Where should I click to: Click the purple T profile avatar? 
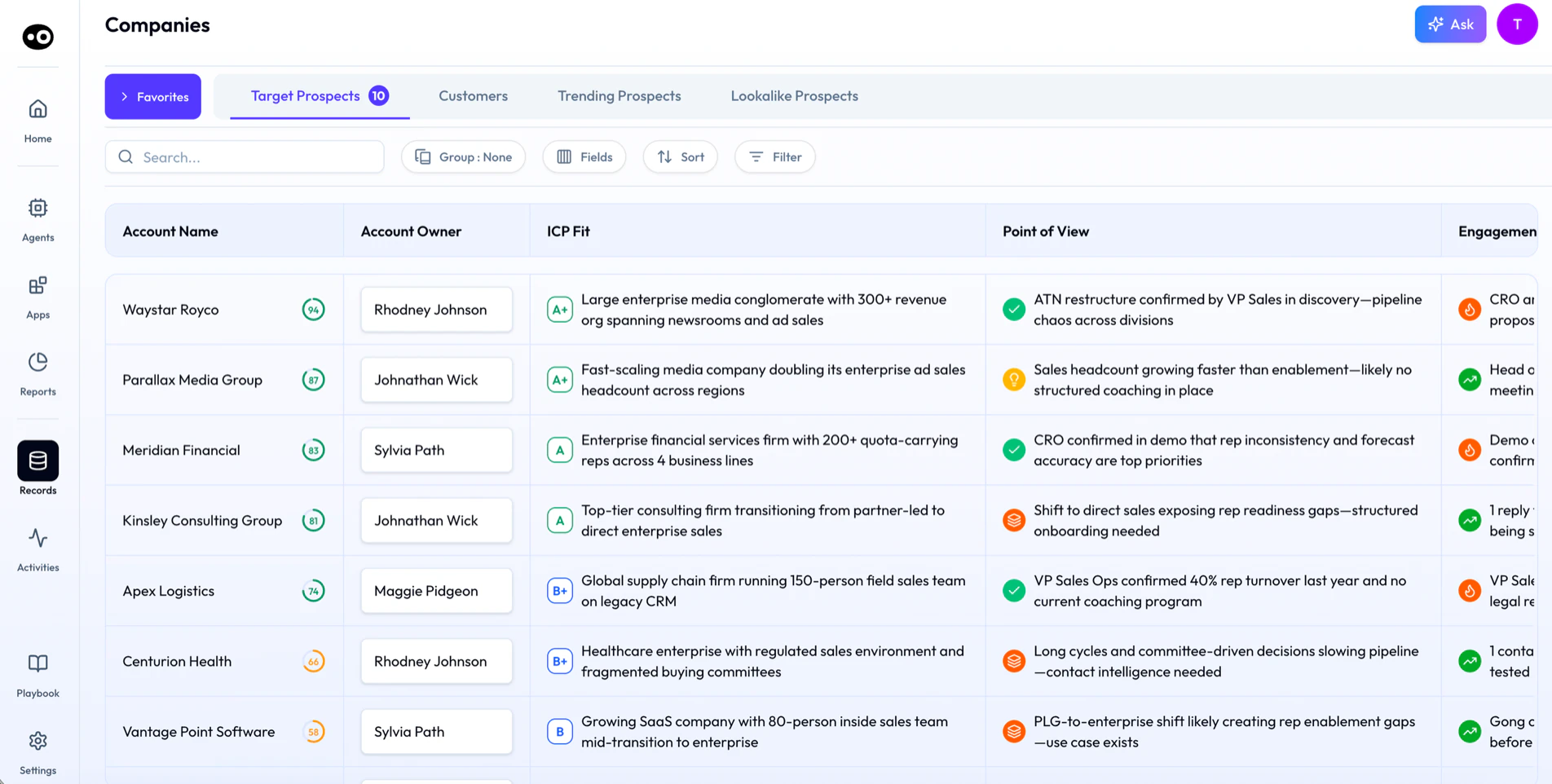pyautogui.click(x=1517, y=24)
